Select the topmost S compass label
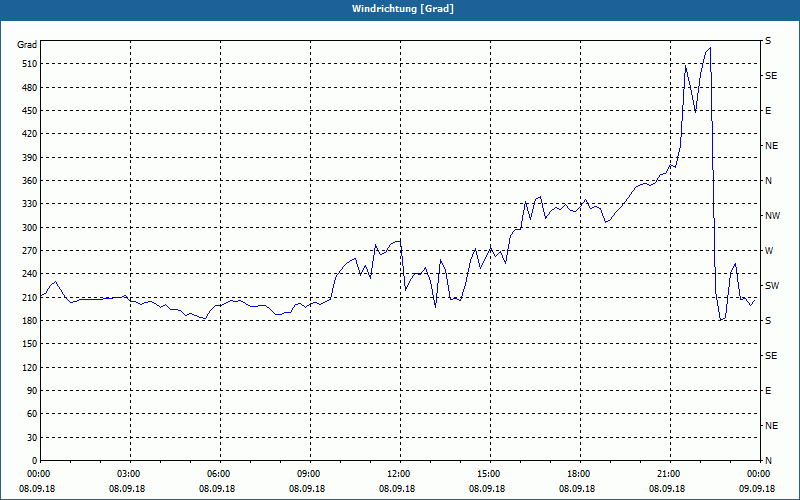Screen dimensions: 800x500 [768, 41]
